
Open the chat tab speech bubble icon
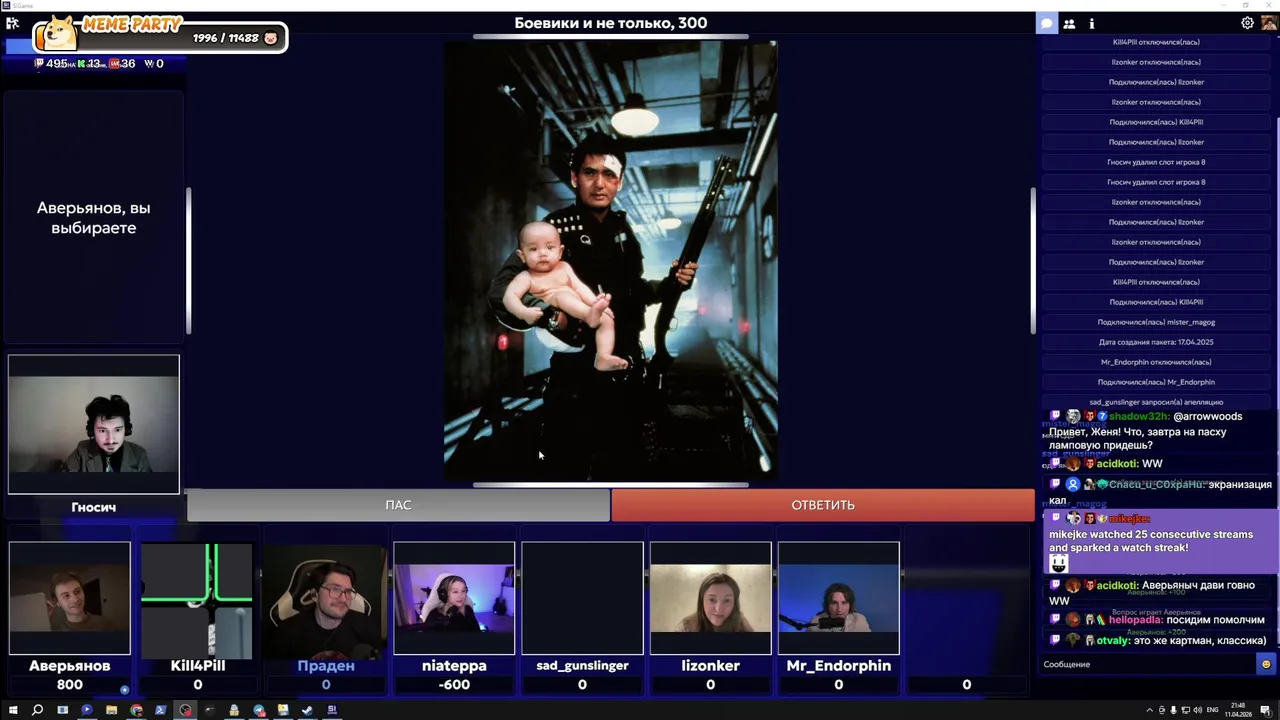pos(1046,23)
